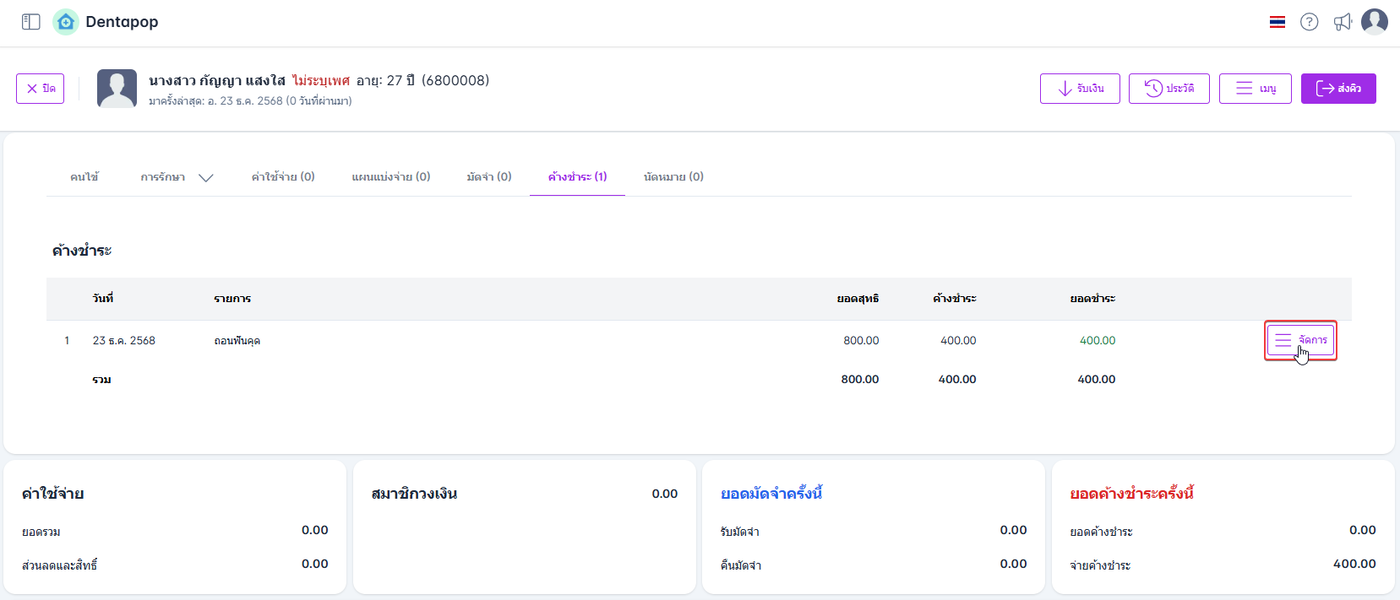Click the รับเงิน receive payment button
The height and width of the screenshot is (600, 1400).
(1079, 89)
